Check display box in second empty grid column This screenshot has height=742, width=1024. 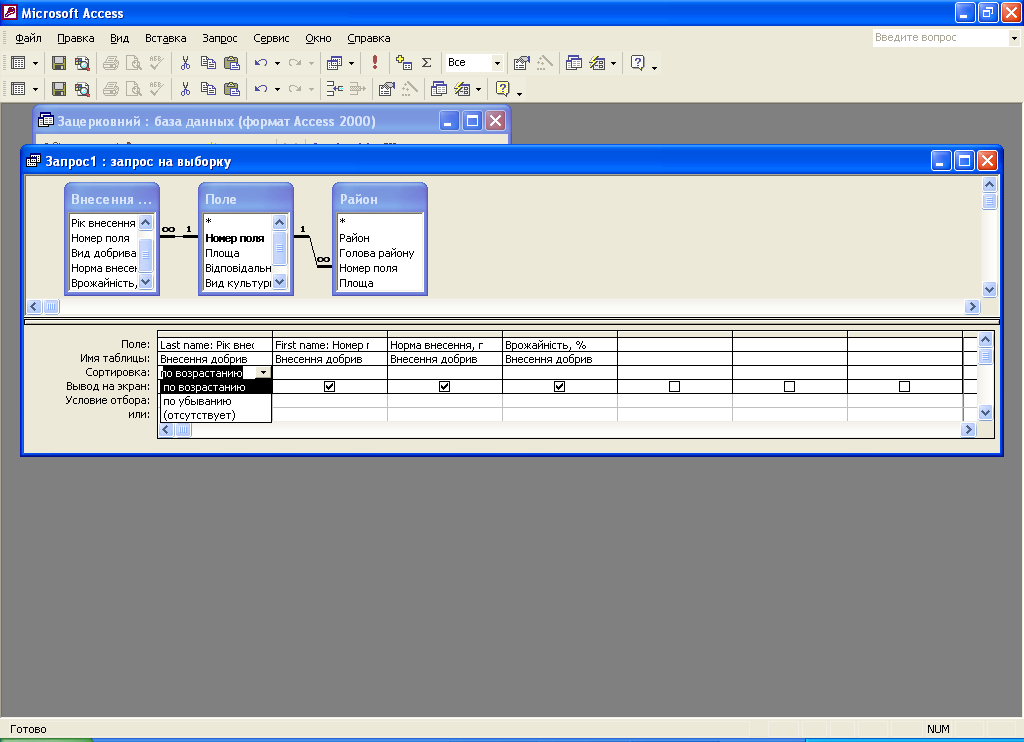790,387
